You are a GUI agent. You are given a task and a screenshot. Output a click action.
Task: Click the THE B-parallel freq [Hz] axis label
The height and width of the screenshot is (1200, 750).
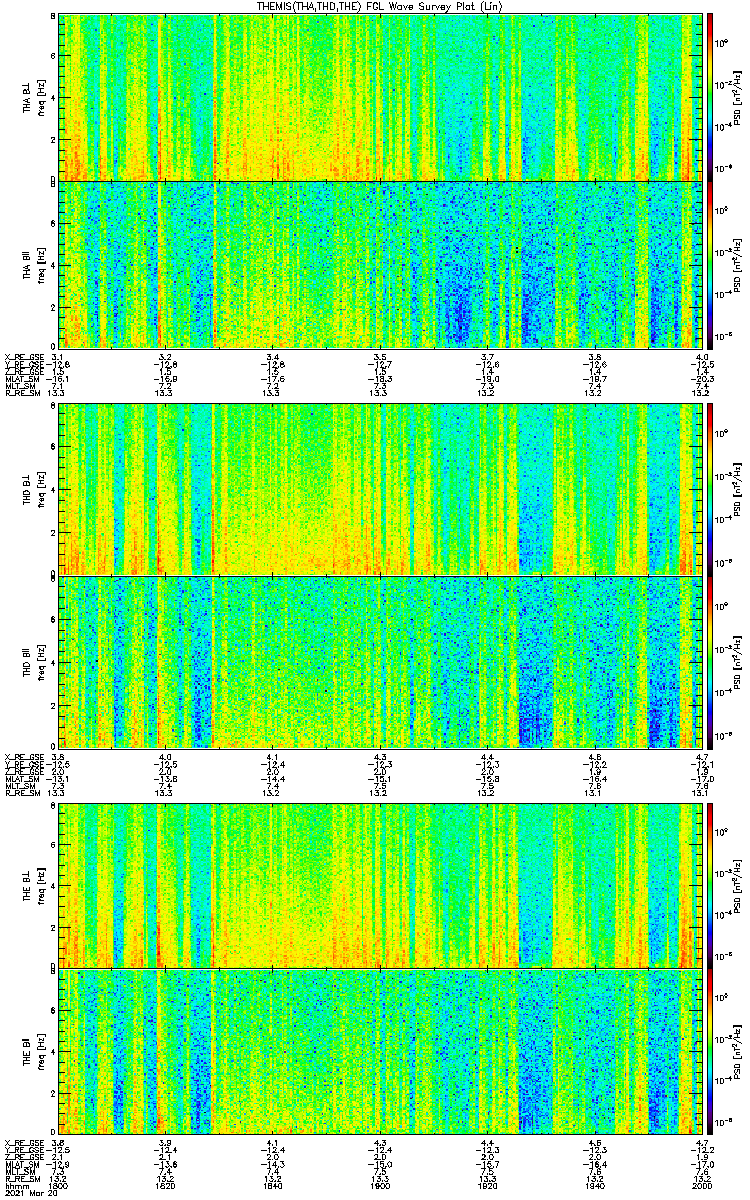[41, 1052]
